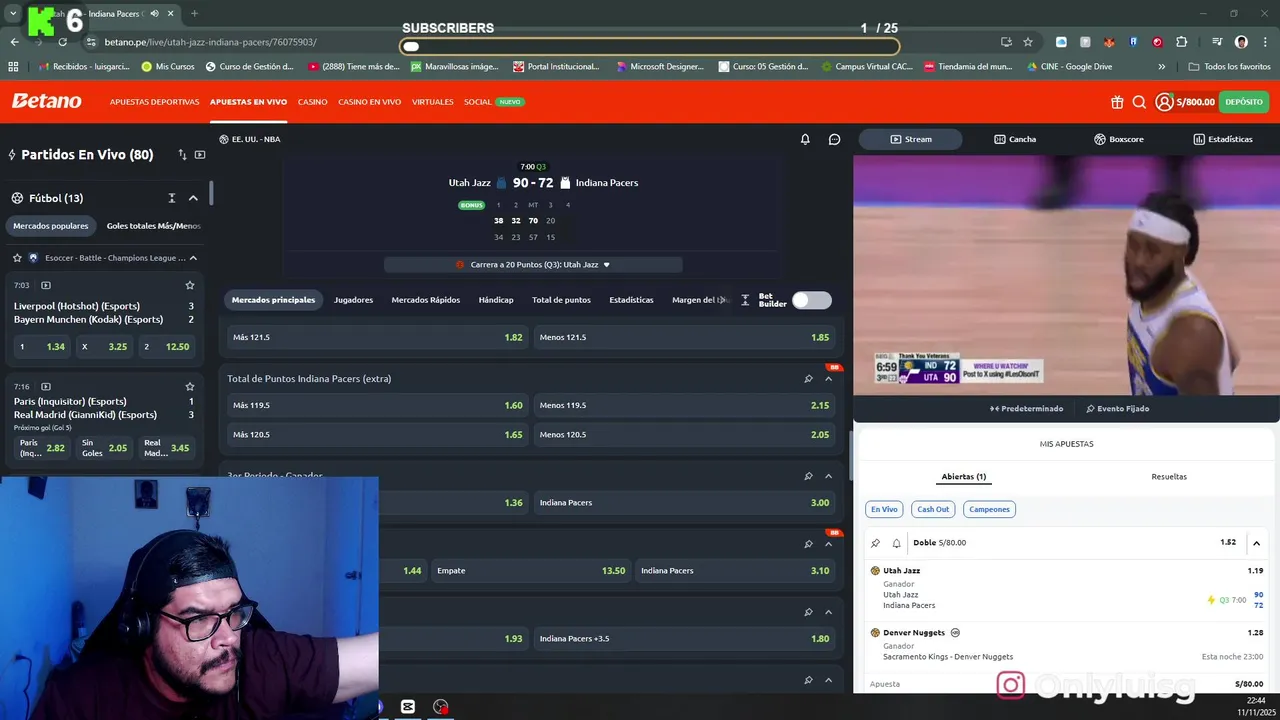Pin the Doble bet in Mis Apuestas
Image resolution: width=1280 pixels, height=720 pixels.
point(876,543)
